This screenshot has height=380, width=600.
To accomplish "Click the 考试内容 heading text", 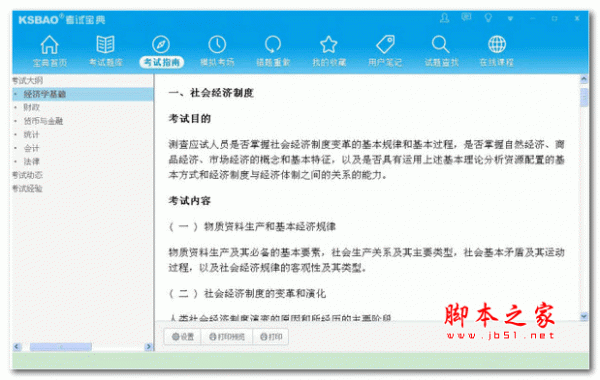I will [x=190, y=201].
